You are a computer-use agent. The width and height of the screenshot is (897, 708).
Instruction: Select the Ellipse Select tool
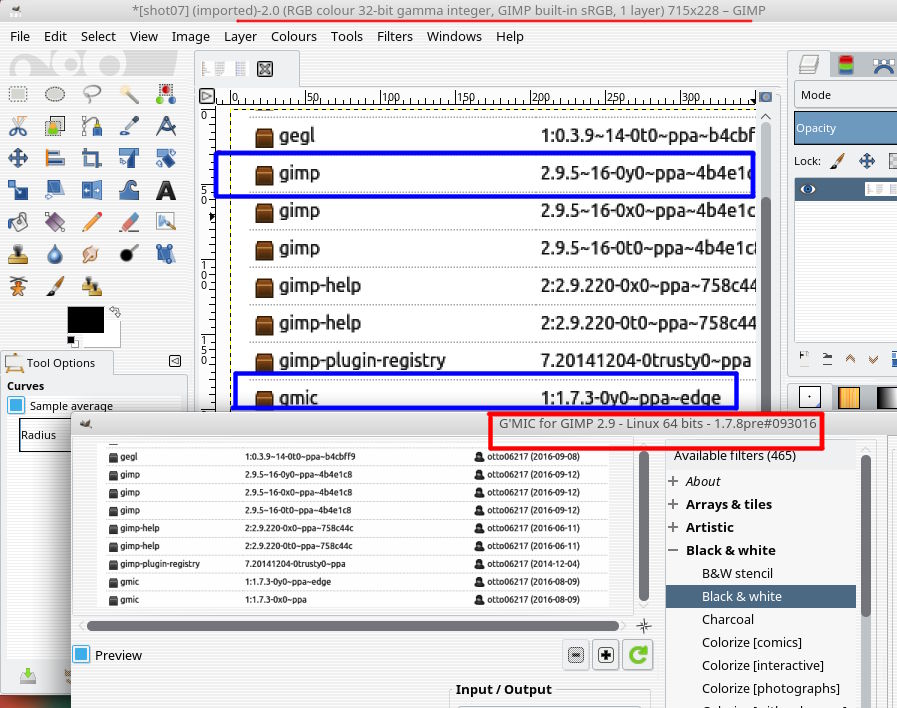pyautogui.click(x=55, y=94)
